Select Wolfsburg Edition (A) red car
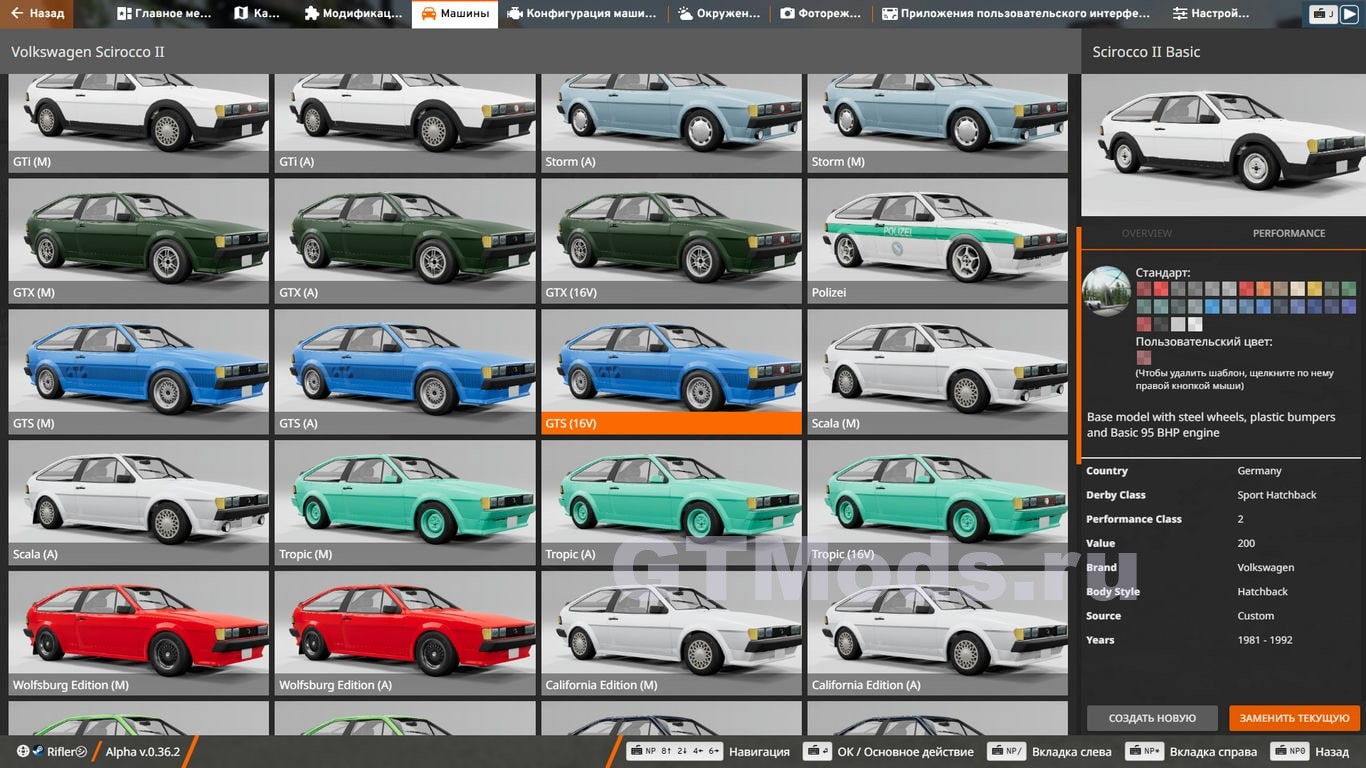The image size is (1366, 768). 405,634
